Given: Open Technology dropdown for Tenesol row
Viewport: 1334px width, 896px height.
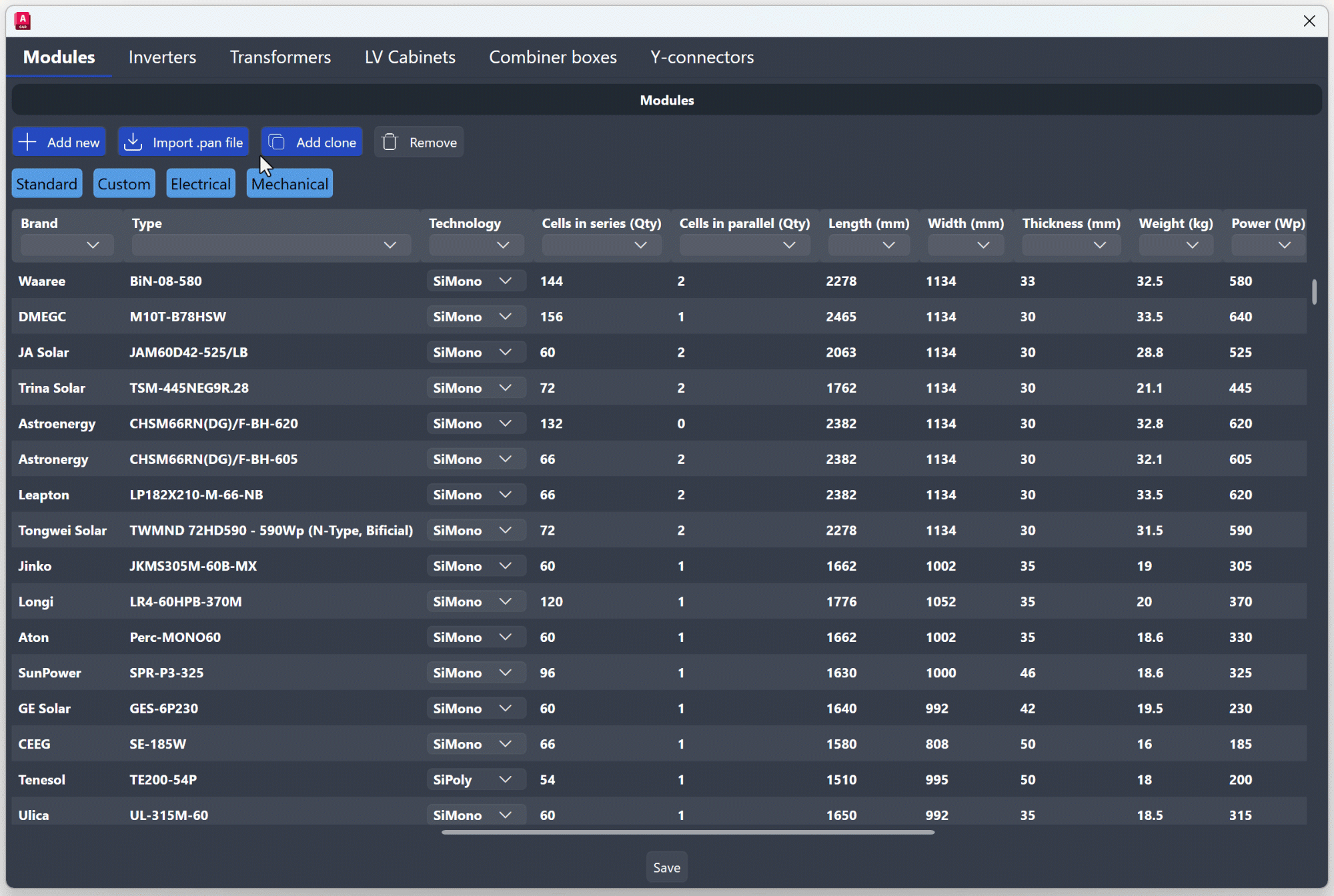Looking at the screenshot, I should coord(476,780).
